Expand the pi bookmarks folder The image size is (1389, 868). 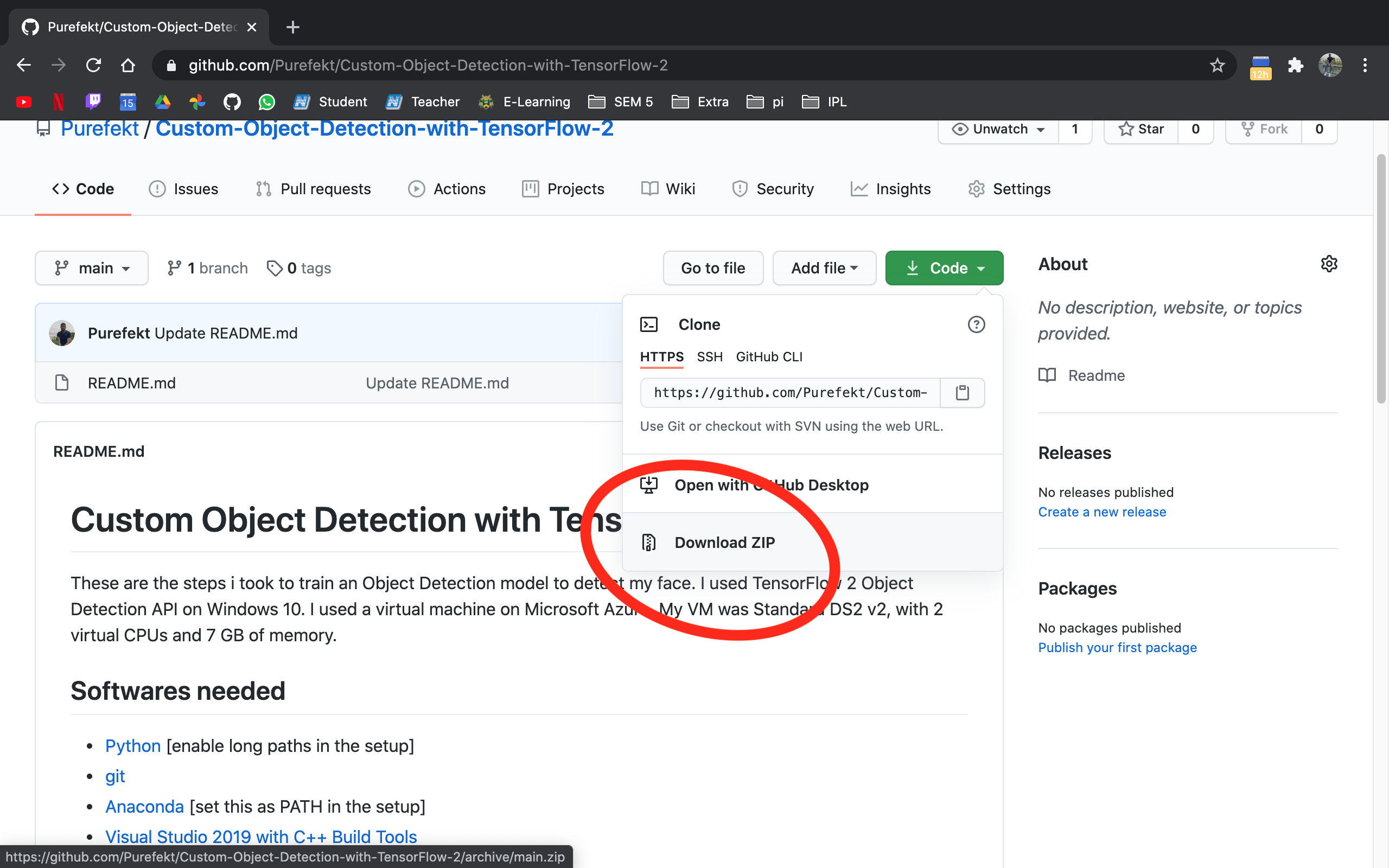pos(765,101)
